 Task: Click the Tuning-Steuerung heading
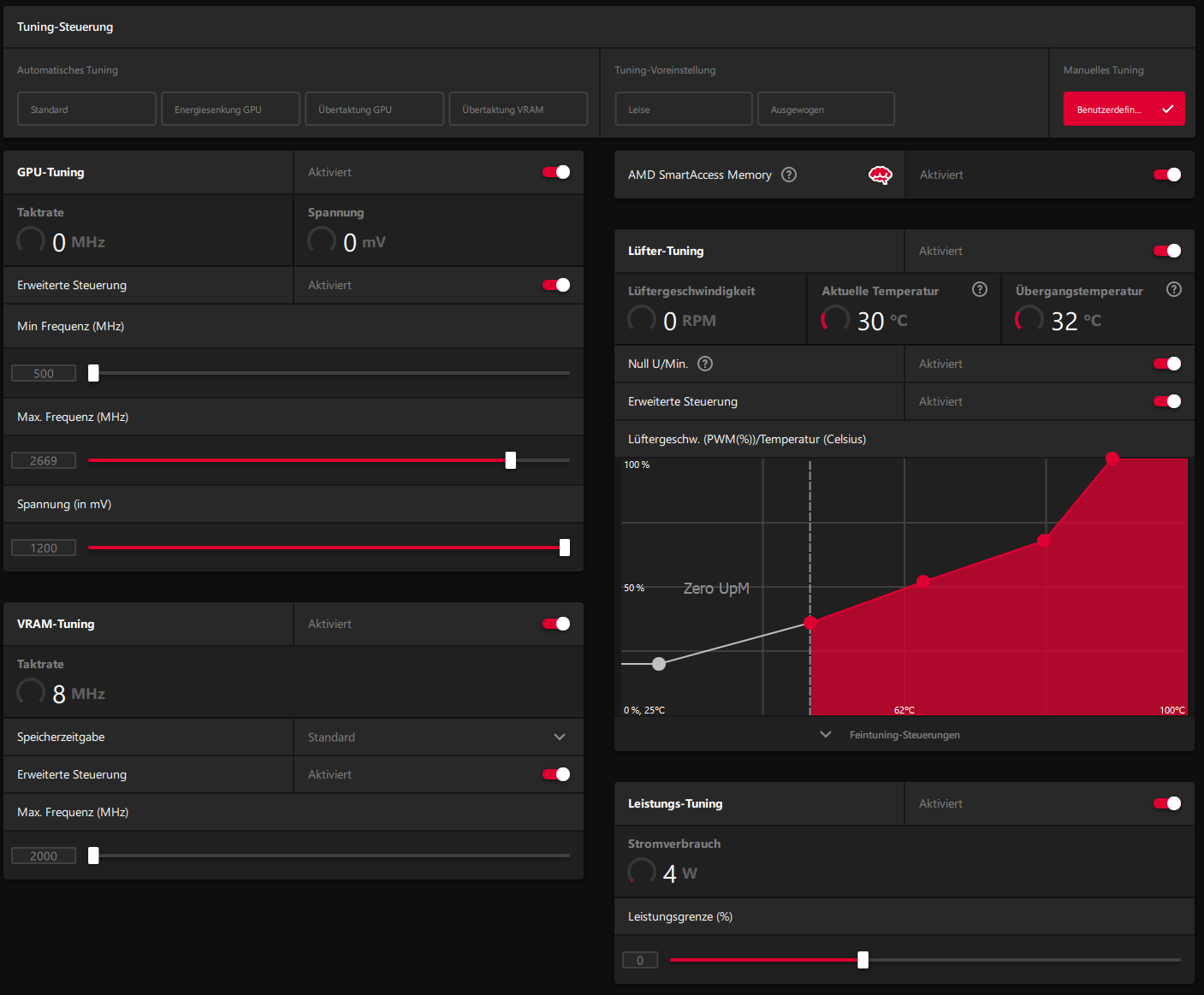[65, 27]
